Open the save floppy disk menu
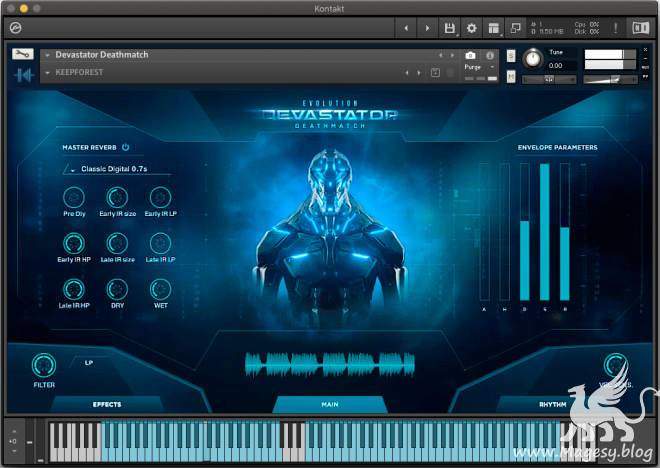Screen dimensions: 660x468 (x=450, y=28)
